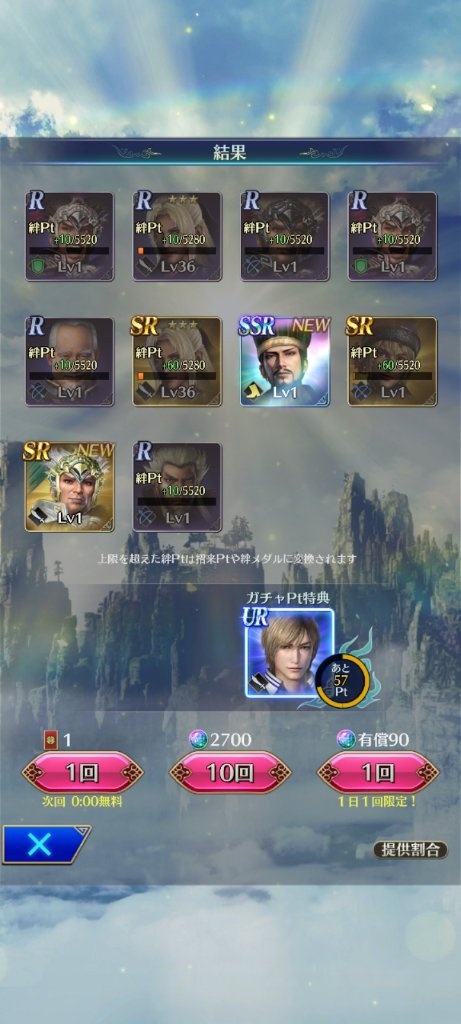461x1024 pixels.
Task: Select the SR NEW helmeted officer card
Action: coord(70,487)
